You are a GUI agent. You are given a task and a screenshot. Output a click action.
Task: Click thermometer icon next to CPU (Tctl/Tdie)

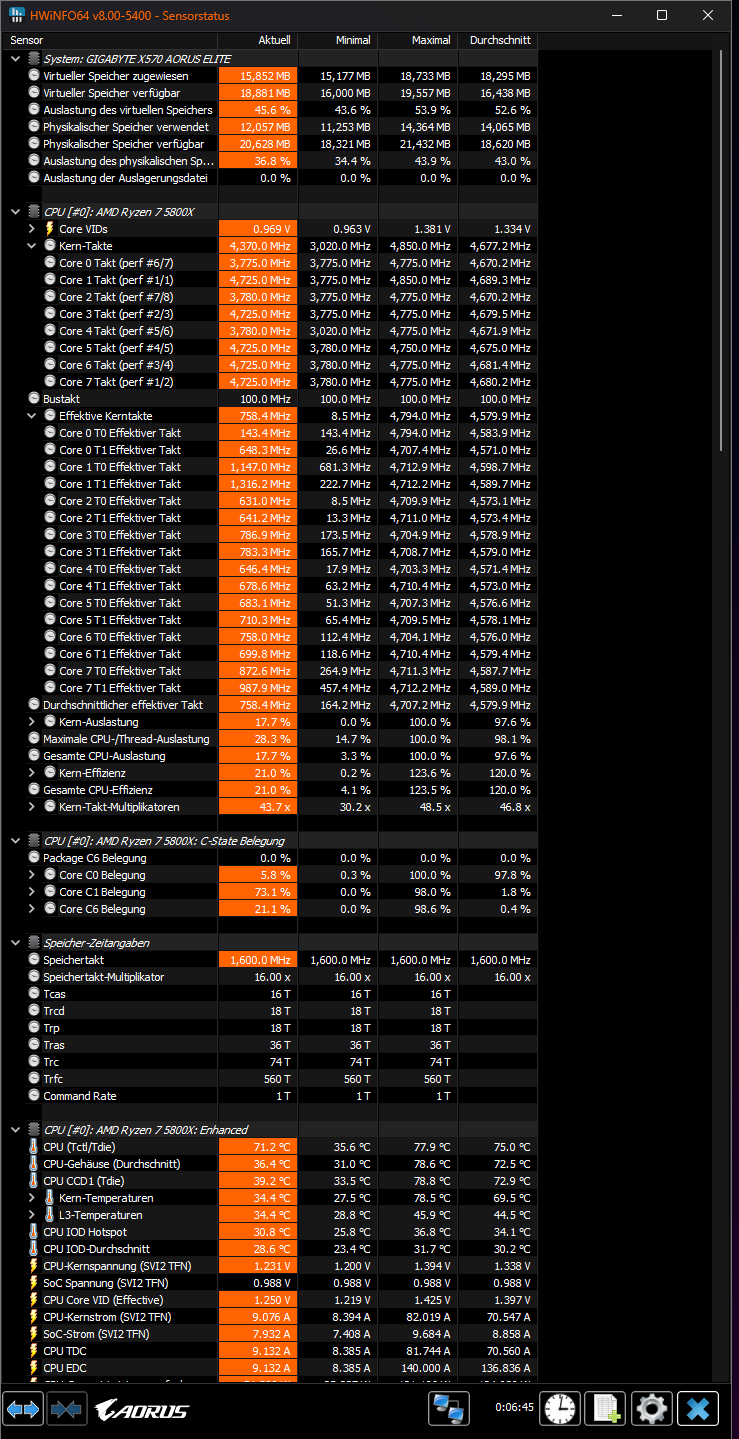tap(34, 1147)
